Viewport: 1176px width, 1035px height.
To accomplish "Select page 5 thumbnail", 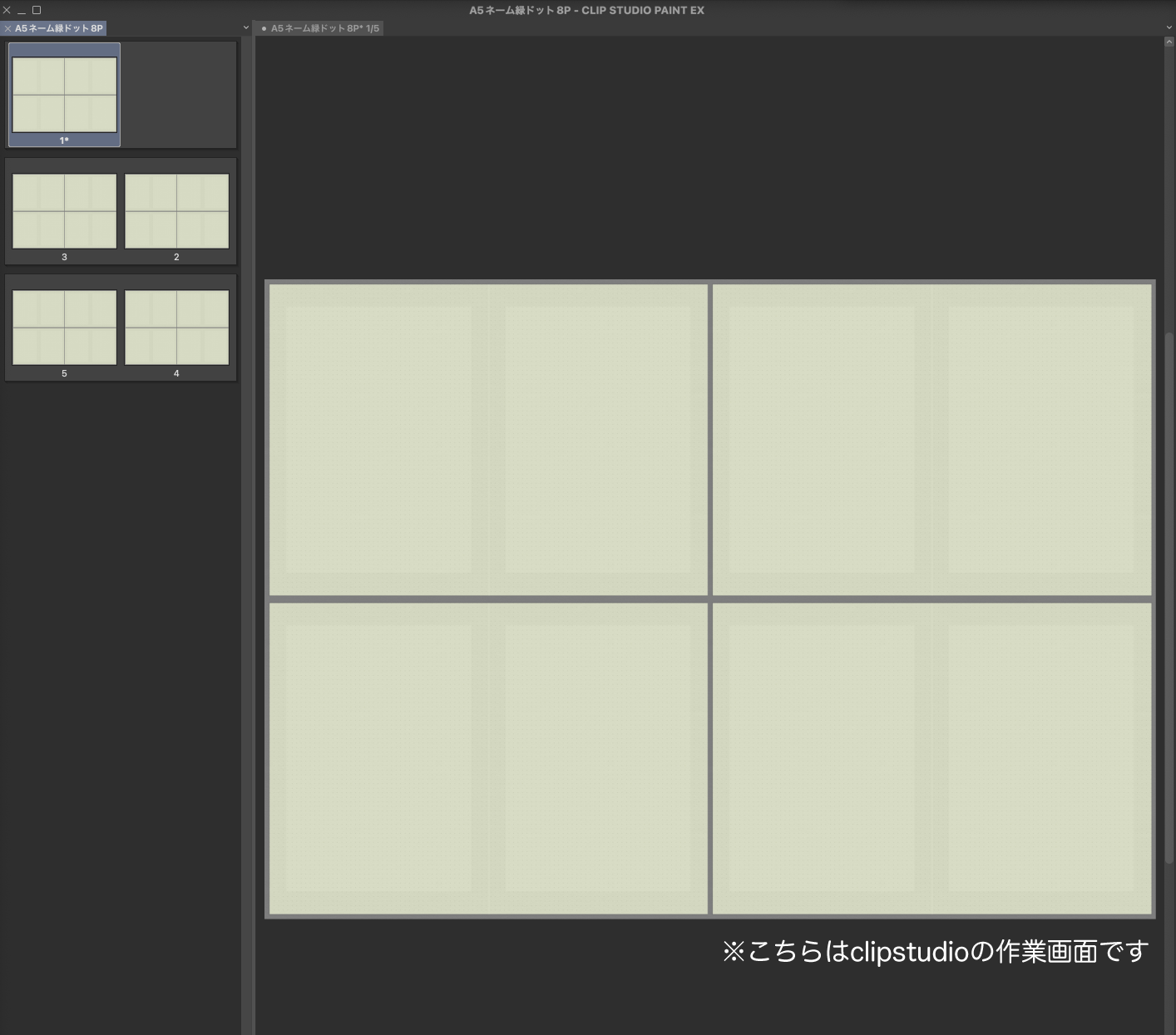I will click(x=64, y=327).
